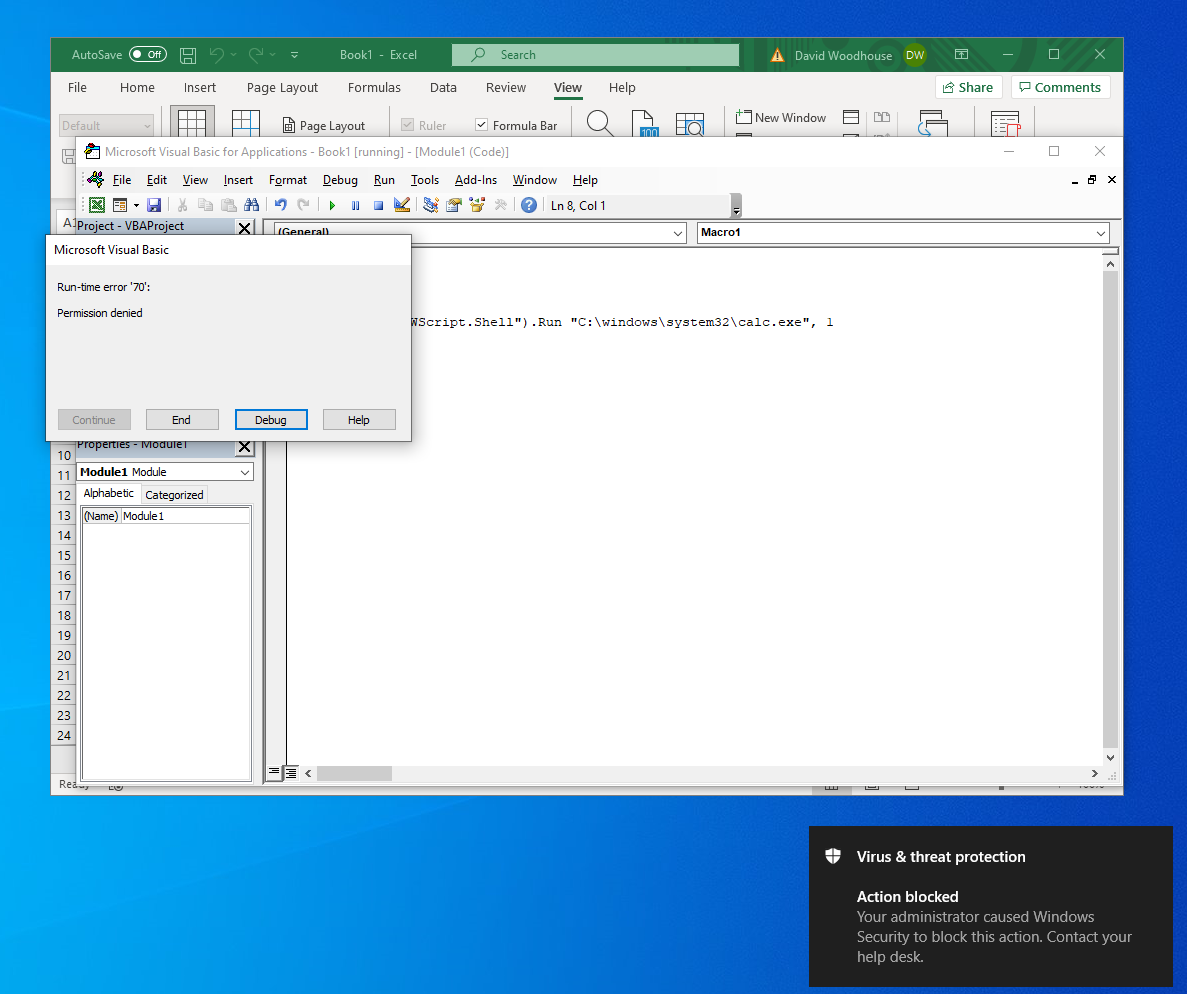The image size is (1187, 994).
Task: Click the Break pause icon in VBA toolbar
Action: tap(355, 205)
